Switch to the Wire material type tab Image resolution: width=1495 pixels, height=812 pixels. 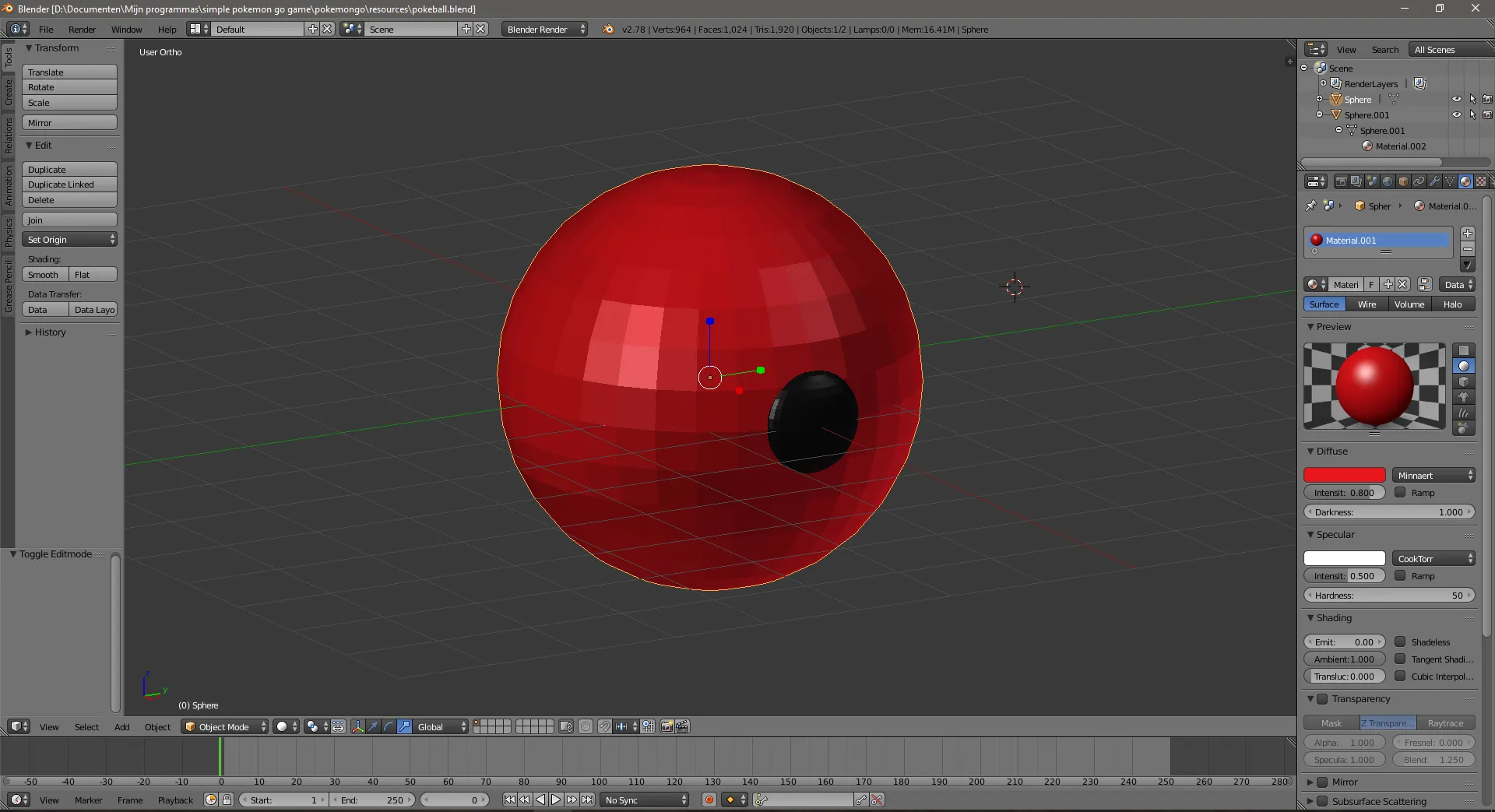click(1367, 304)
